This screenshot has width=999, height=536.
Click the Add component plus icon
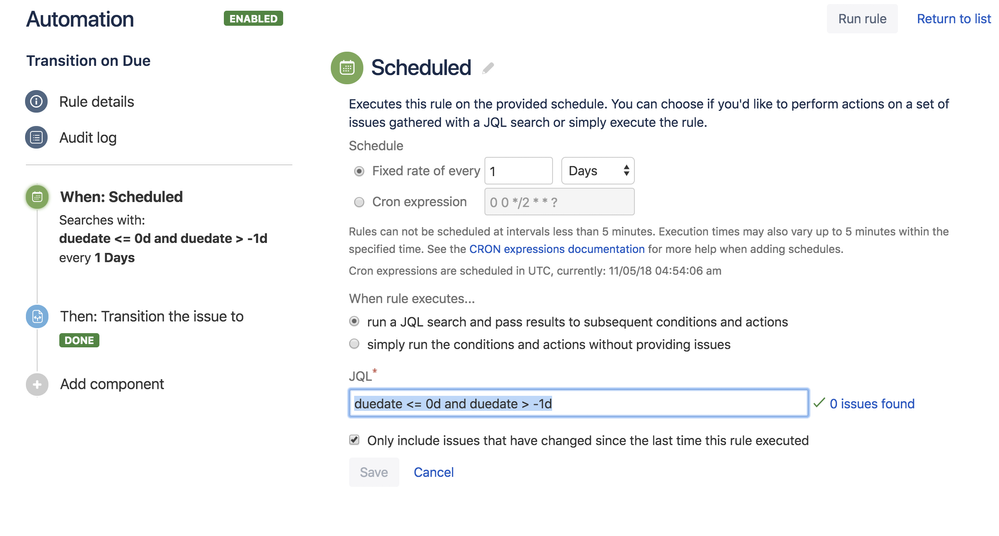tap(37, 384)
